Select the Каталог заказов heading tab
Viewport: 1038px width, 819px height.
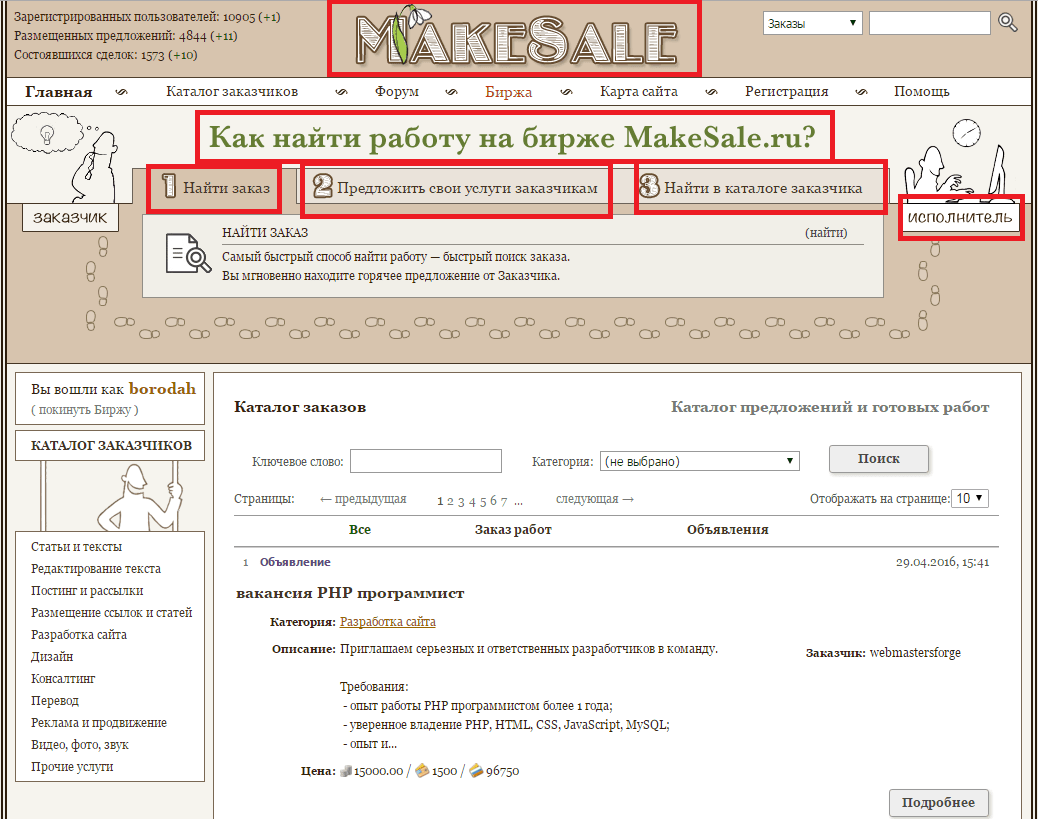click(x=300, y=407)
